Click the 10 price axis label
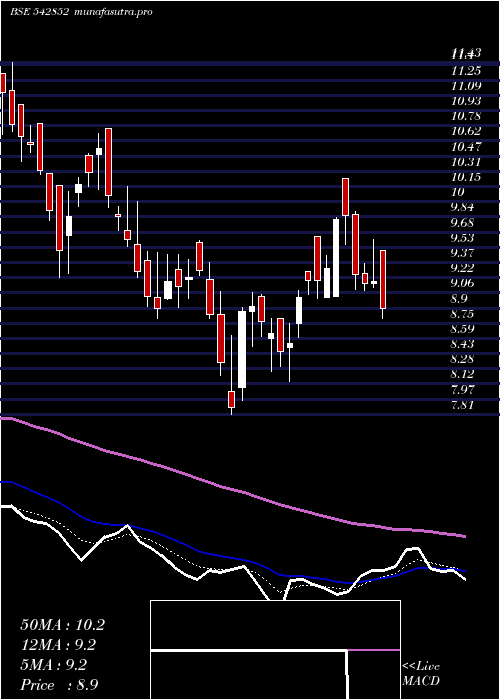The image size is (500, 700). [458, 192]
